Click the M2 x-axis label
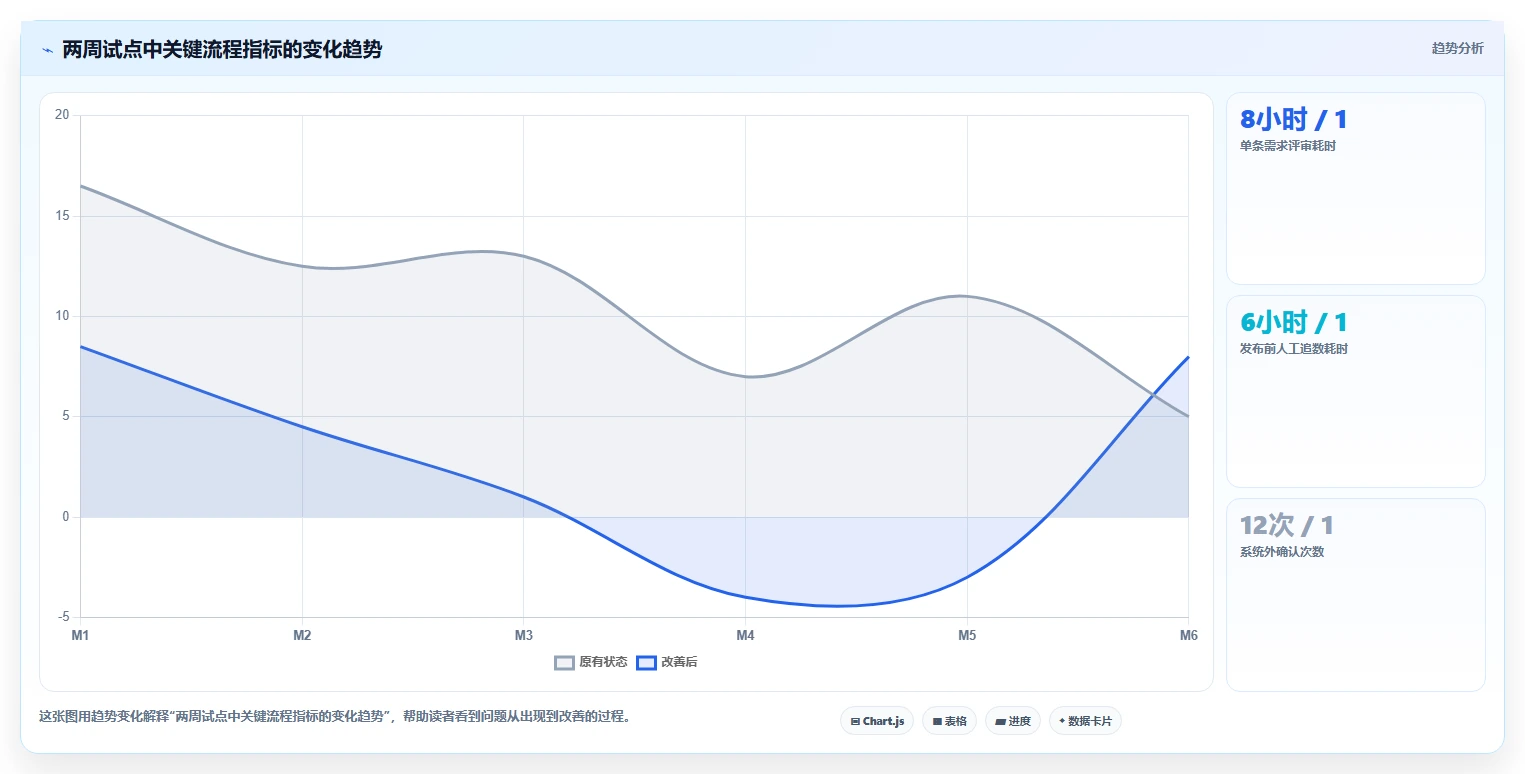The width and height of the screenshot is (1525, 774). coord(302,635)
